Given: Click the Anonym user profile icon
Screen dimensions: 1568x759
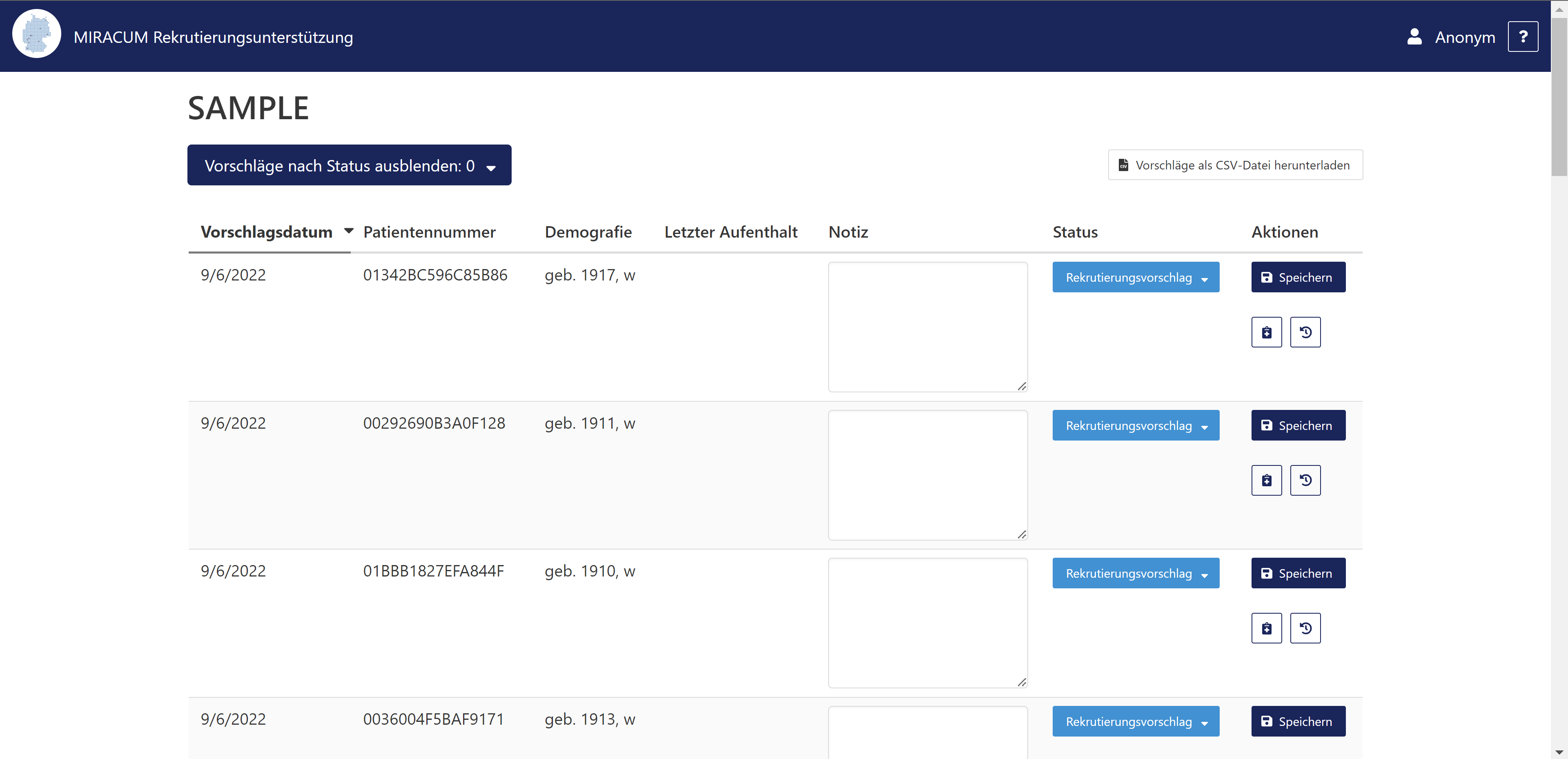Looking at the screenshot, I should point(1414,36).
